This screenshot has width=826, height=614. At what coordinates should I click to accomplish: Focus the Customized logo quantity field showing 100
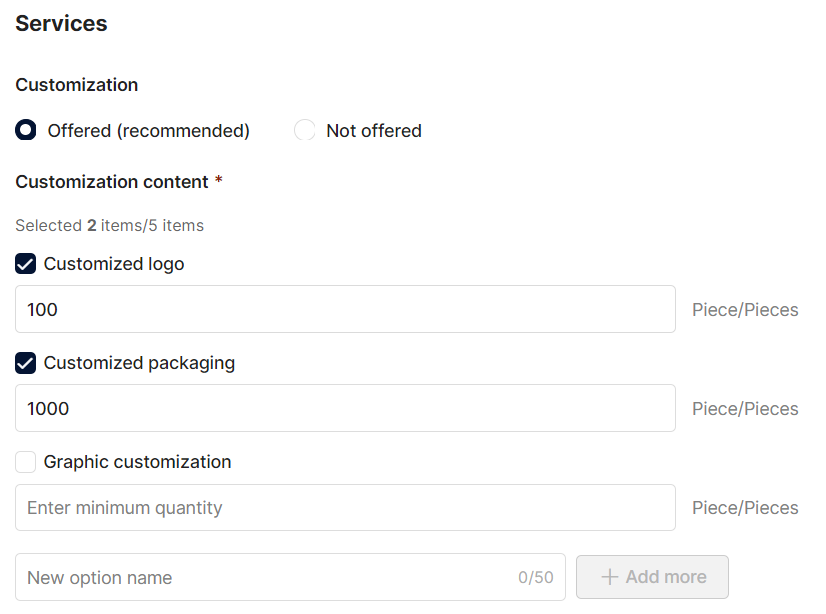point(345,309)
